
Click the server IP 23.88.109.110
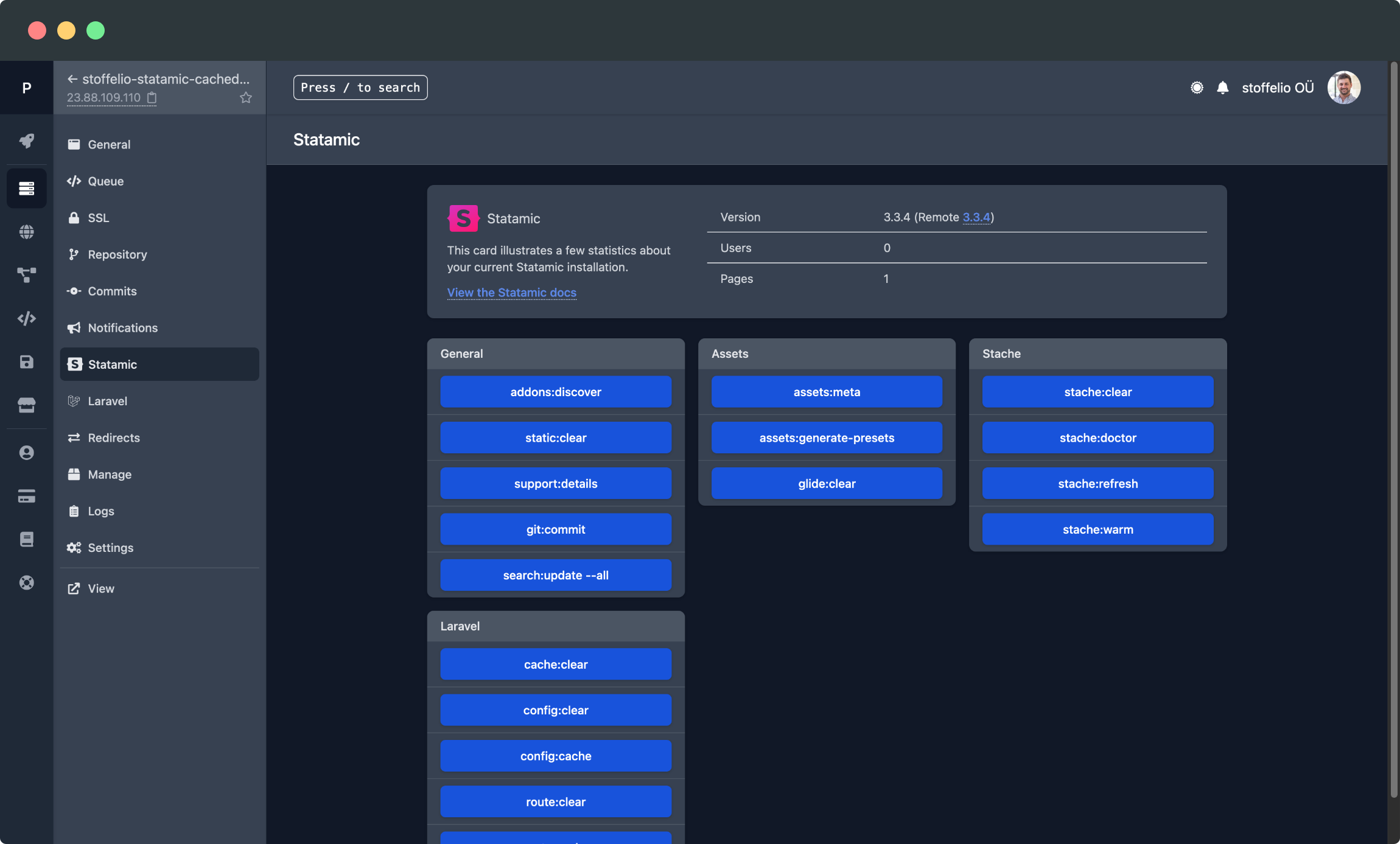103,97
